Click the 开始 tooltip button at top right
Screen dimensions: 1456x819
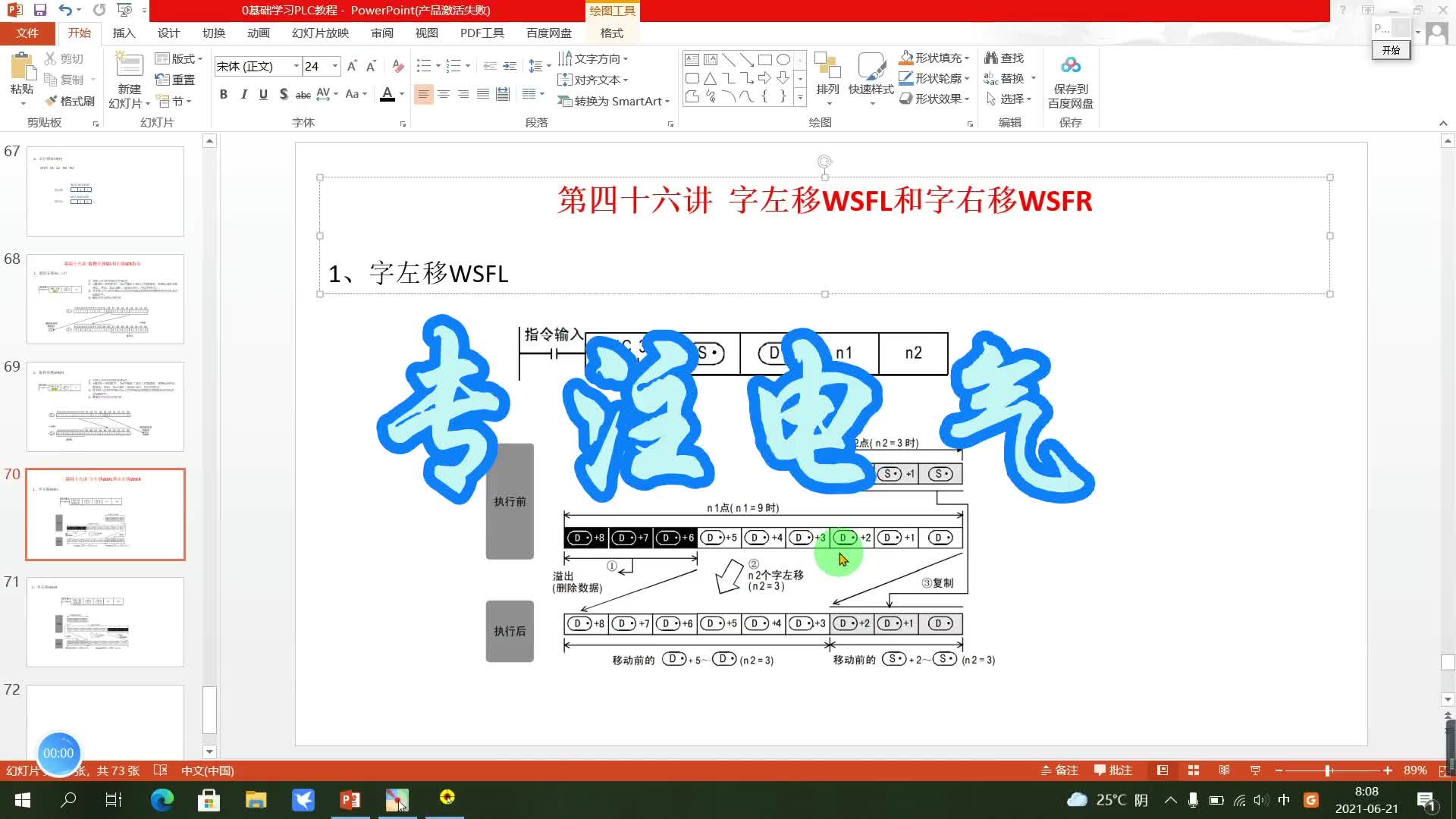[x=1391, y=50]
